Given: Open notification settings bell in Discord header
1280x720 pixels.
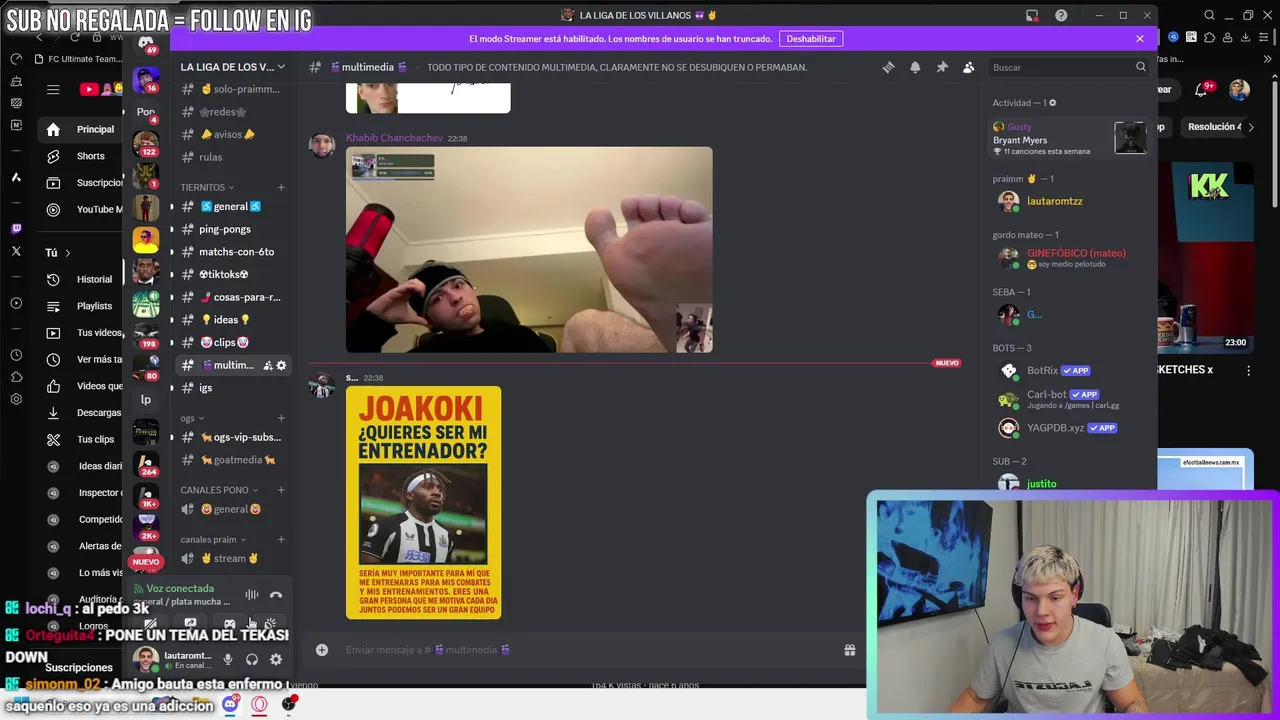Looking at the screenshot, I should coord(915,67).
